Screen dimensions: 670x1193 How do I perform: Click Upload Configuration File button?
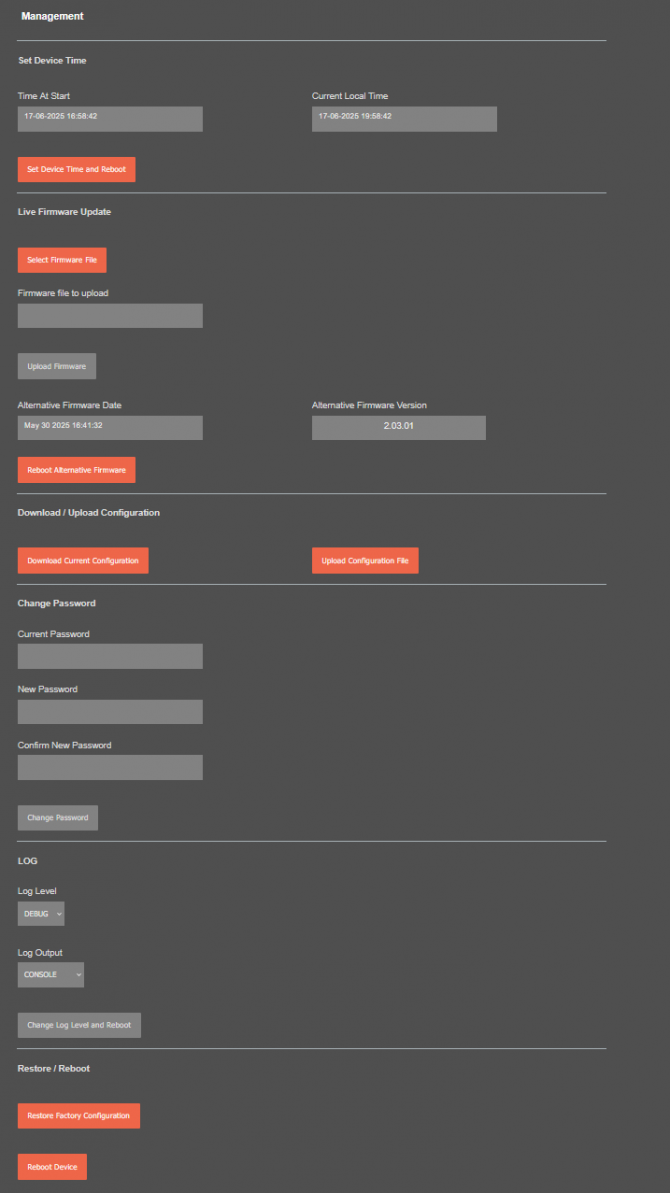pyautogui.click(x=365, y=560)
